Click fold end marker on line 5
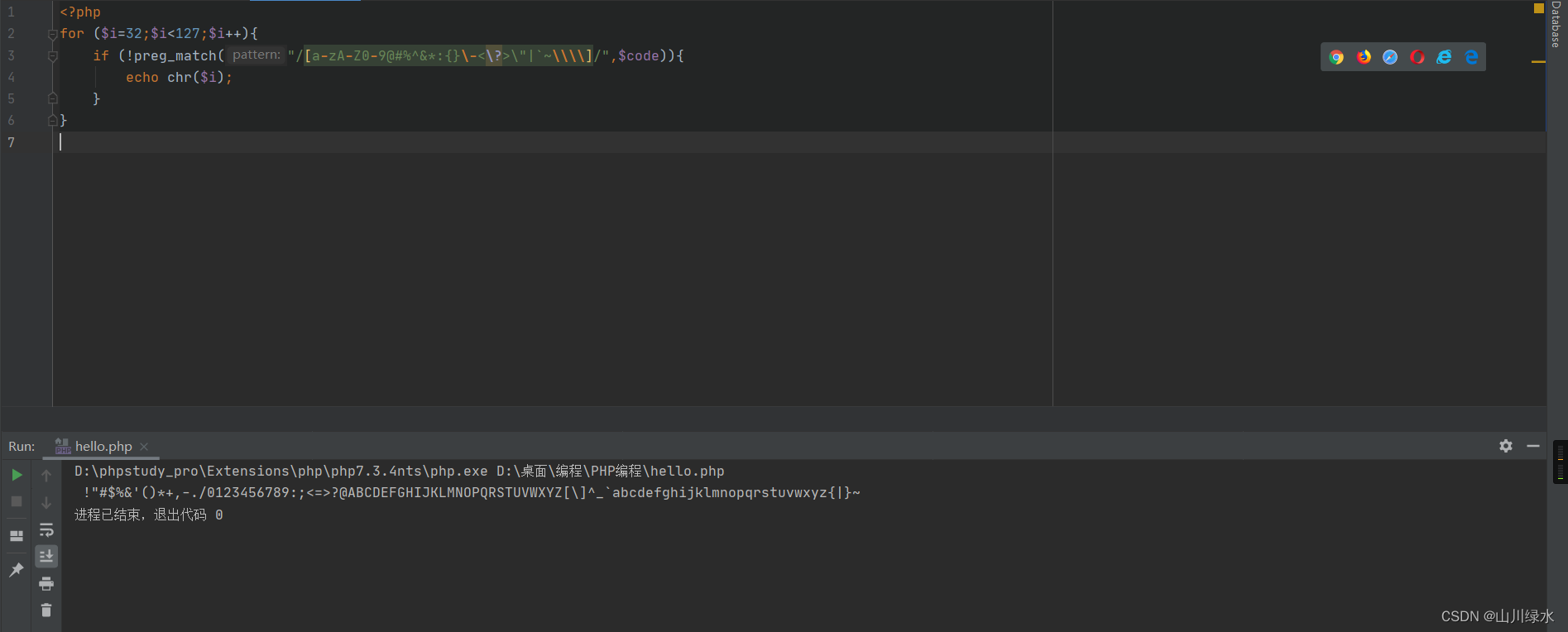This screenshot has height=632, width=1568. tap(52, 98)
